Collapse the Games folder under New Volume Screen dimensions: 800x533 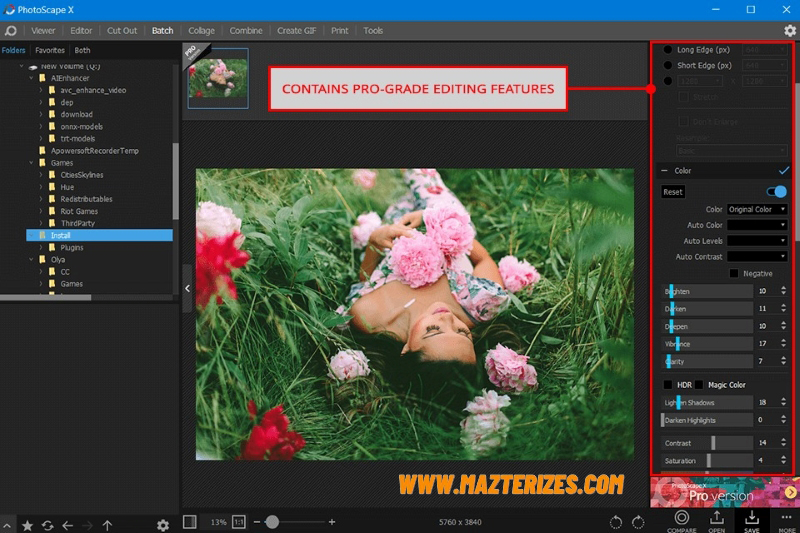click(31, 163)
